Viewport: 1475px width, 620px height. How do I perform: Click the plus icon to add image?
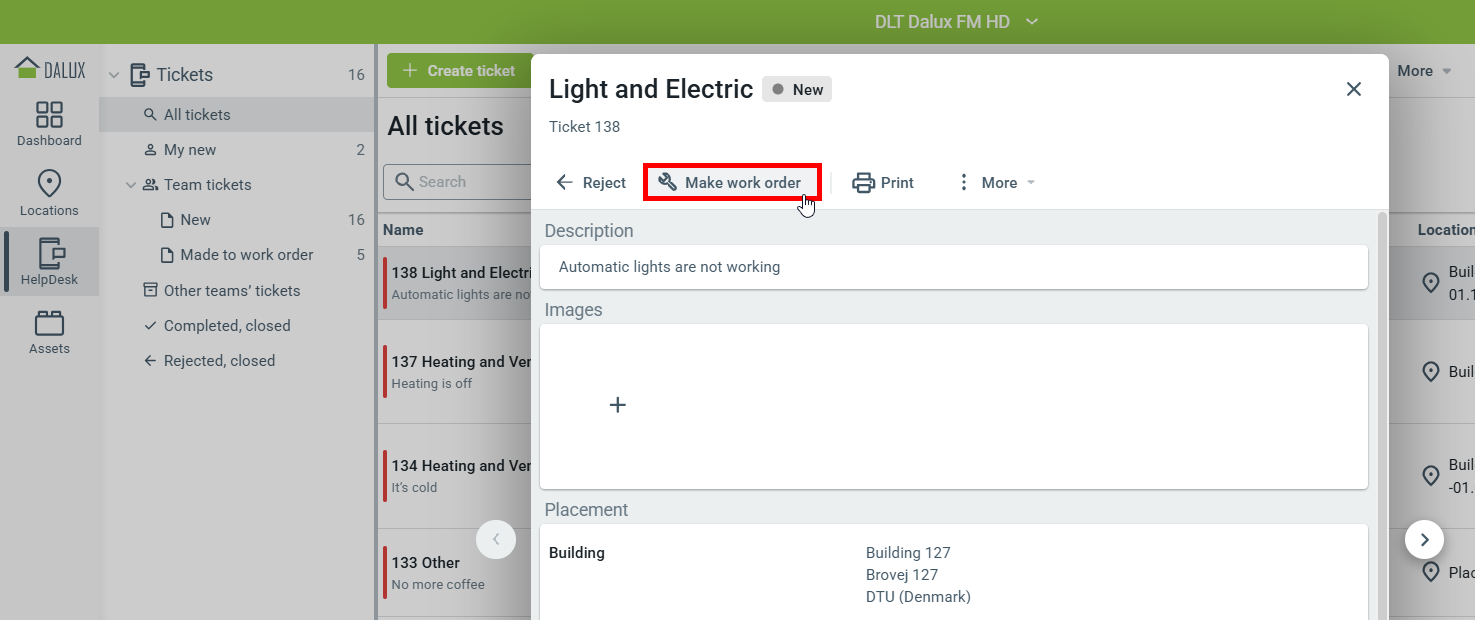click(x=618, y=405)
